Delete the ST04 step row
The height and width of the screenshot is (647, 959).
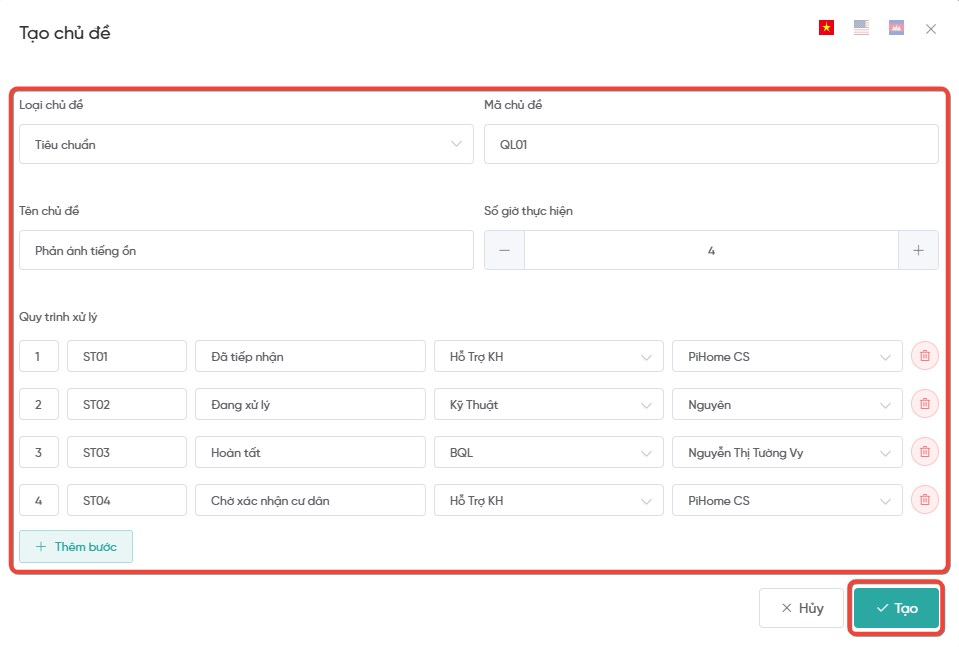(x=924, y=500)
